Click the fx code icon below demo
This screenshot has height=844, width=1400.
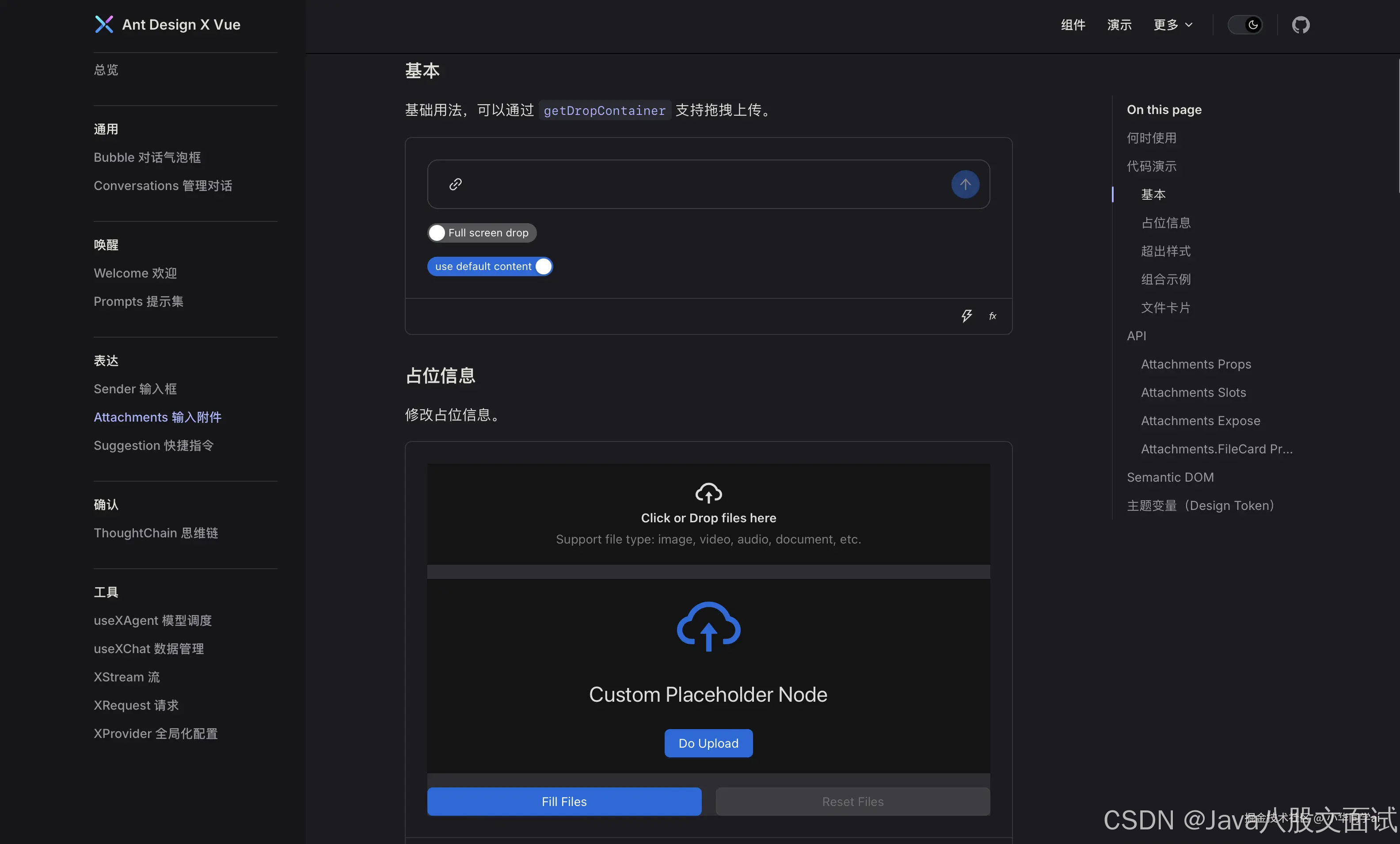(992, 316)
